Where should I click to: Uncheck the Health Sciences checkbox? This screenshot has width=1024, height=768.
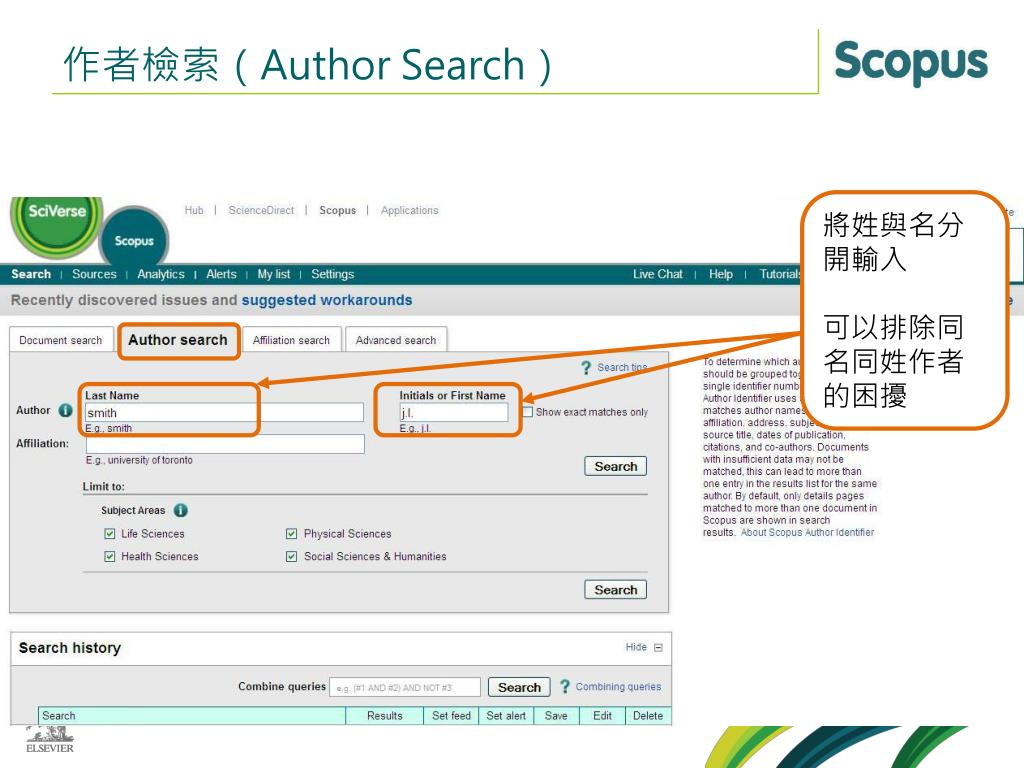(110, 556)
